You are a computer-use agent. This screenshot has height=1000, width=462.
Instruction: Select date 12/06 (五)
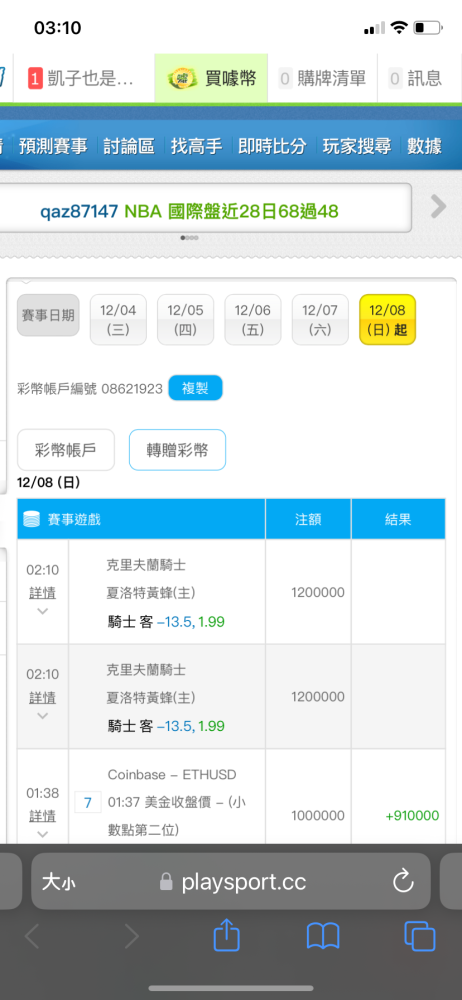point(253,320)
